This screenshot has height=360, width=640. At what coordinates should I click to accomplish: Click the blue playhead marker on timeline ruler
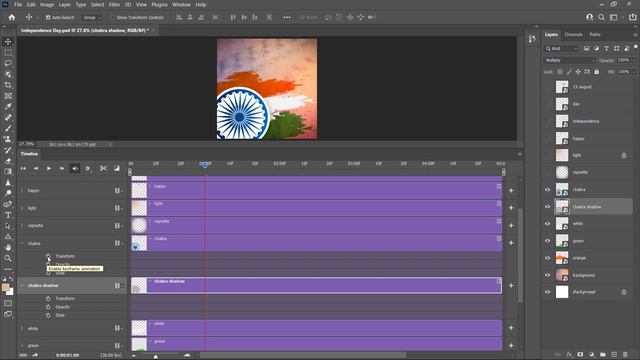tap(205, 164)
